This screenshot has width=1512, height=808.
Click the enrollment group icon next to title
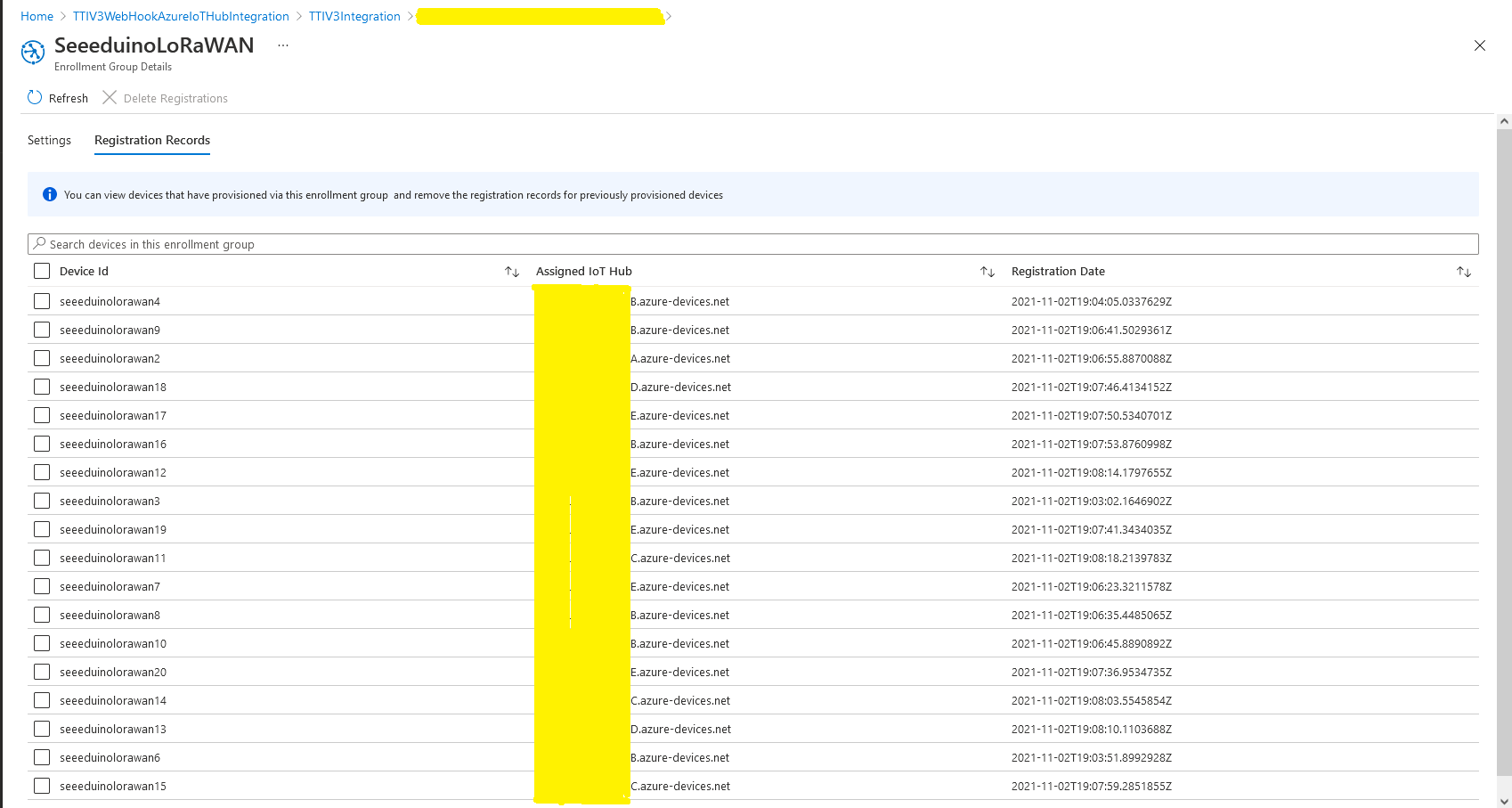coord(33,53)
